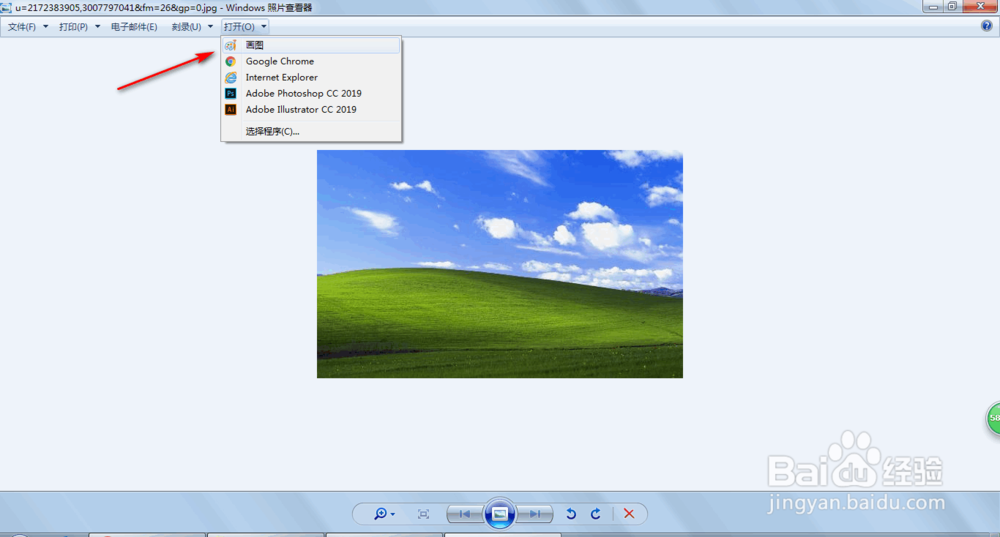Click the Chrome logo icon

231,61
